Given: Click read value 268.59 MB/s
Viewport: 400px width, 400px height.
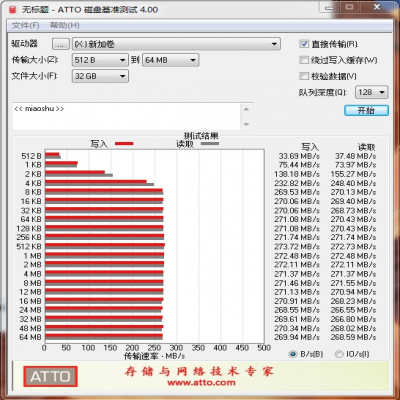Looking at the screenshot, I should click(x=353, y=337).
